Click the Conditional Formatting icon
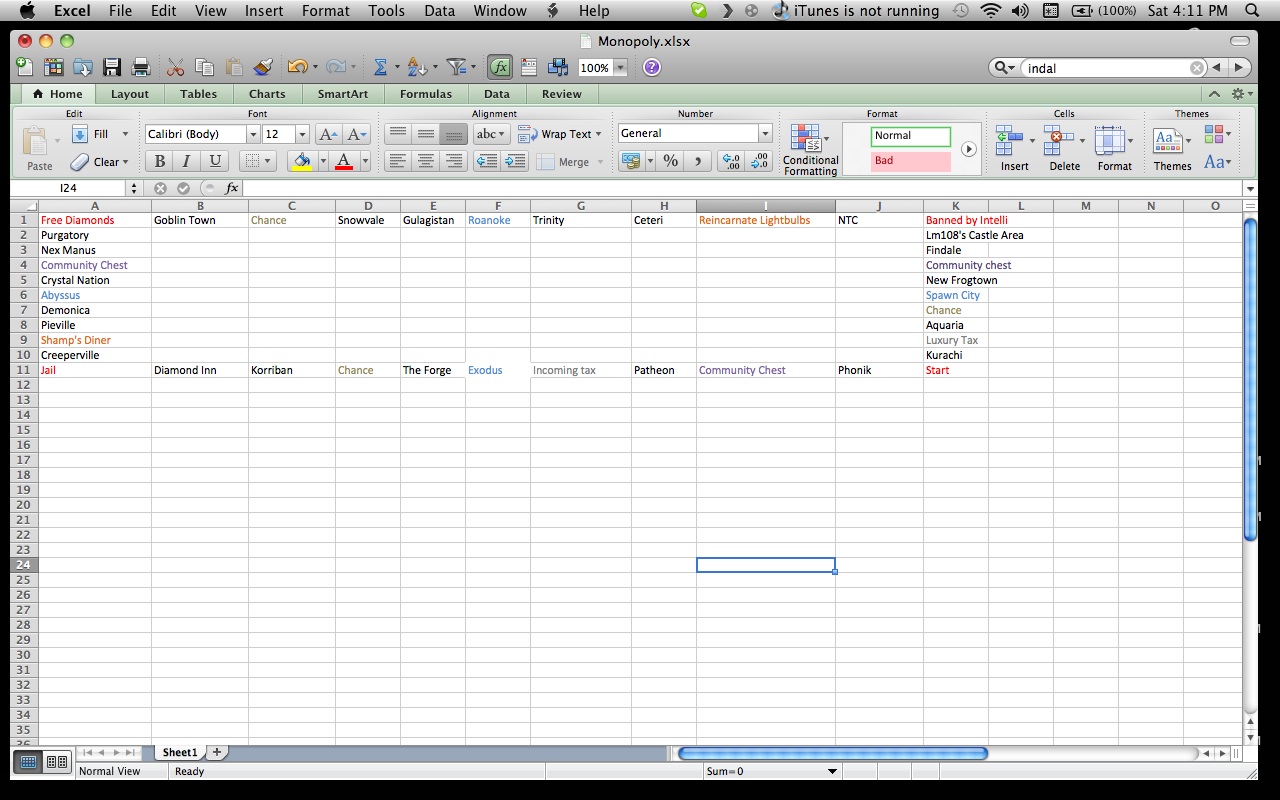The height and width of the screenshot is (800, 1280). click(x=810, y=150)
